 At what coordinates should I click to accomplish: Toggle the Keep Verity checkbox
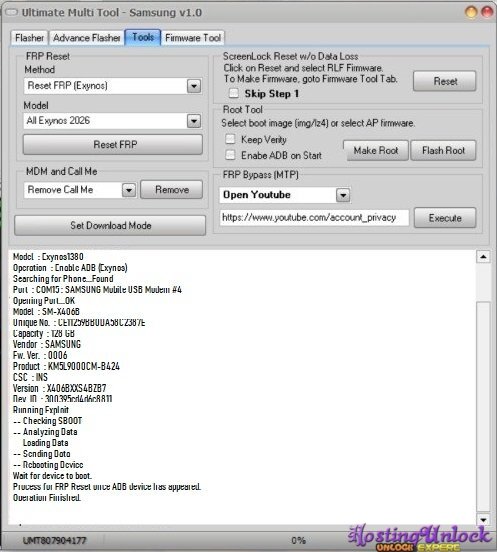[230, 139]
